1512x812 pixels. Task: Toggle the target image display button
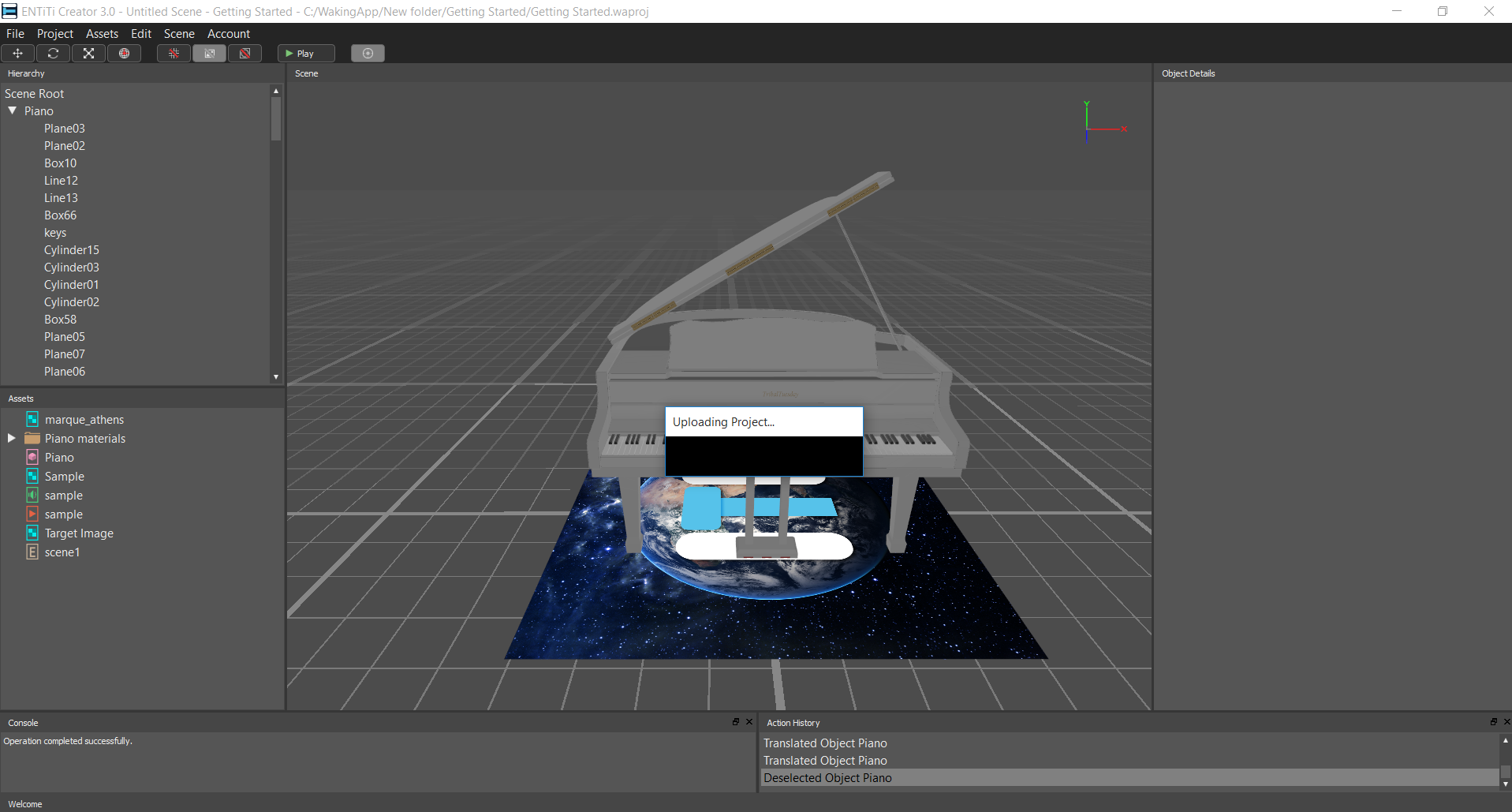pos(209,53)
